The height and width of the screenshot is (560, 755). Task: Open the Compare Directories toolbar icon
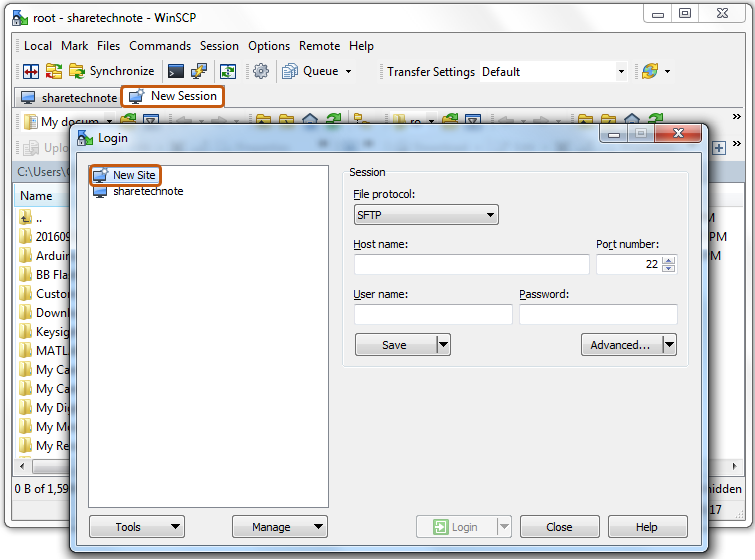pyautogui.click(x=31, y=72)
